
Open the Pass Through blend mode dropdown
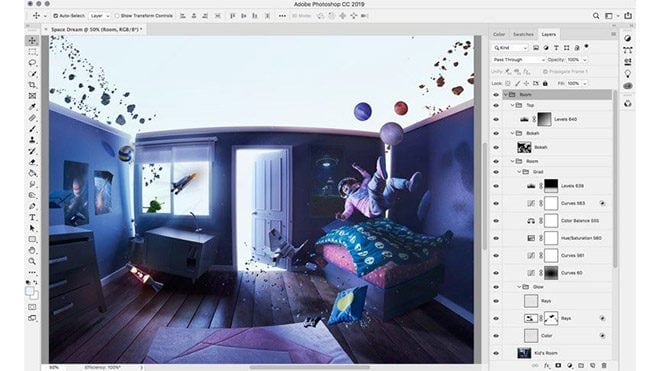click(x=519, y=60)
